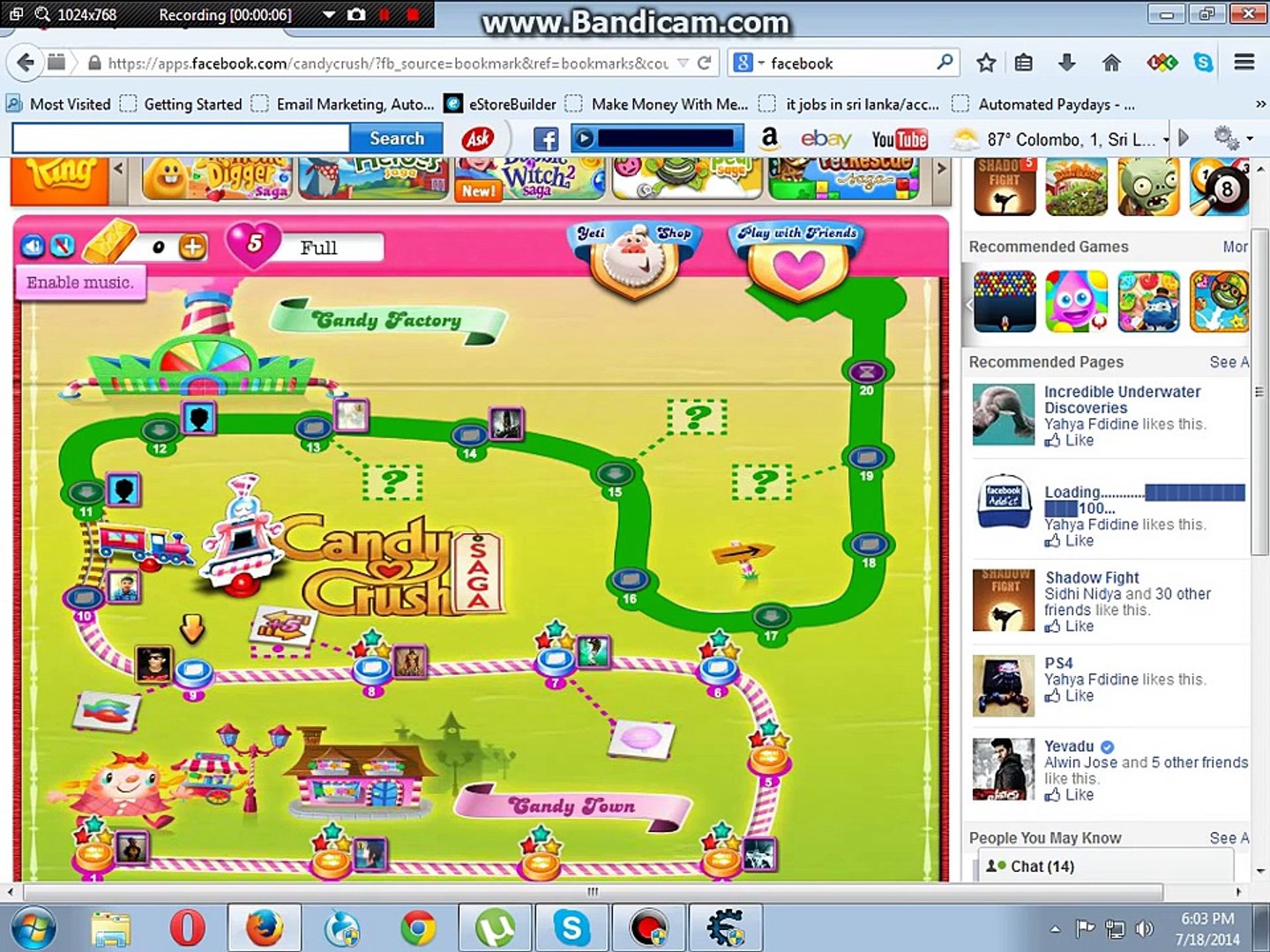Image resolution: width=1270 pixels, height=952 pixels.
Task: Go to the Firefox home page
Action: pos(1111,63)
